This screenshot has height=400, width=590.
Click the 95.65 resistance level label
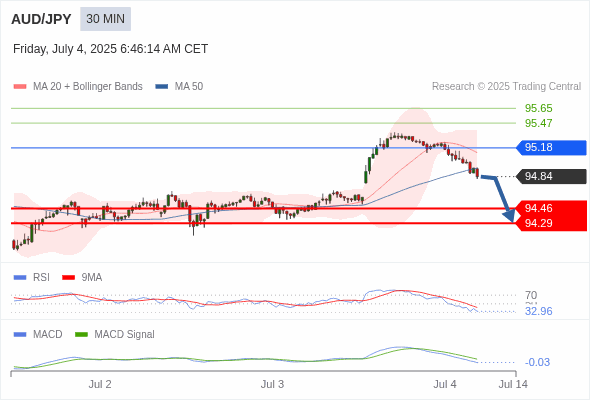click(x=538, y=108)
